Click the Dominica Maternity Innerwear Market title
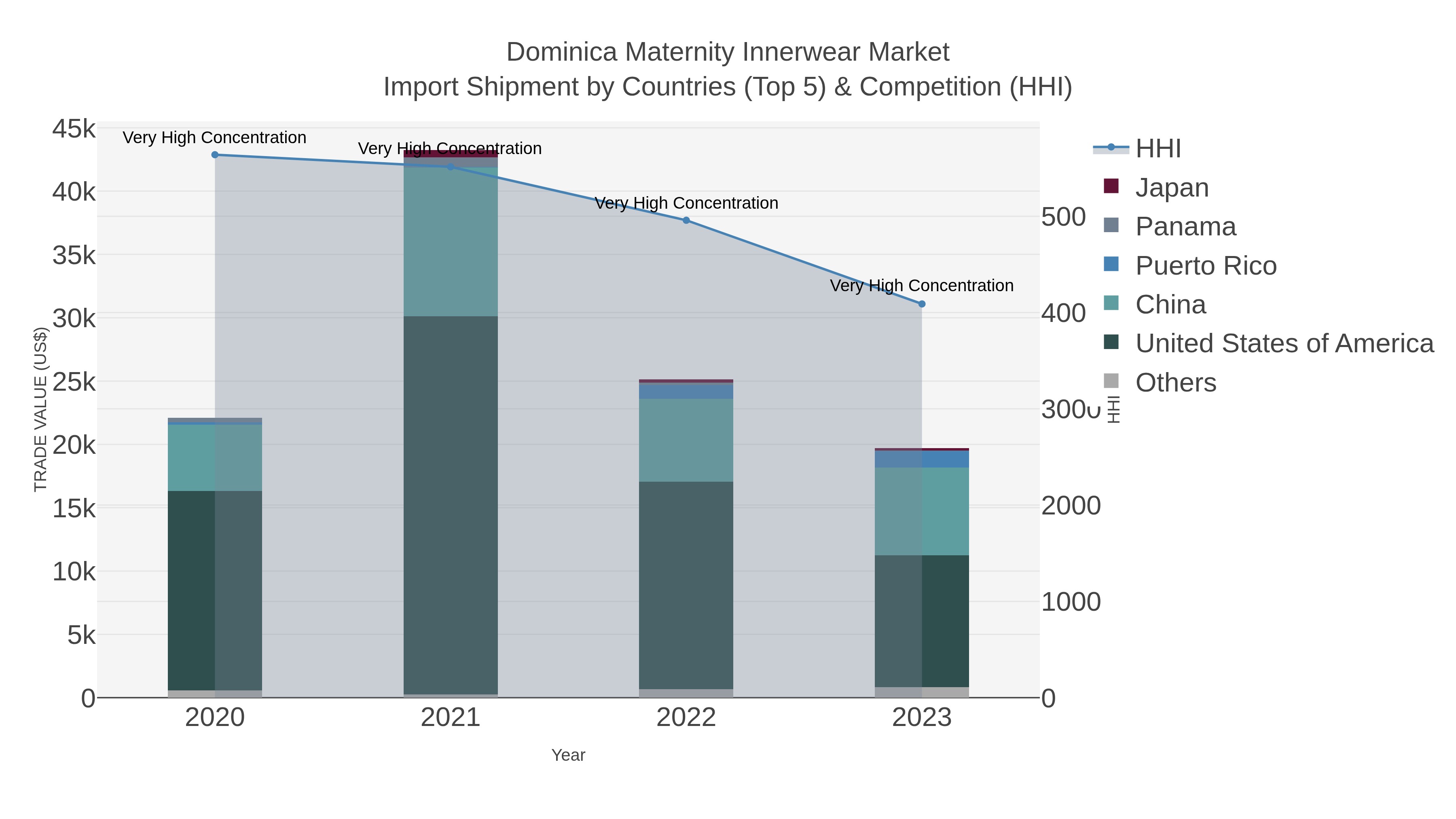 (728, 52)
